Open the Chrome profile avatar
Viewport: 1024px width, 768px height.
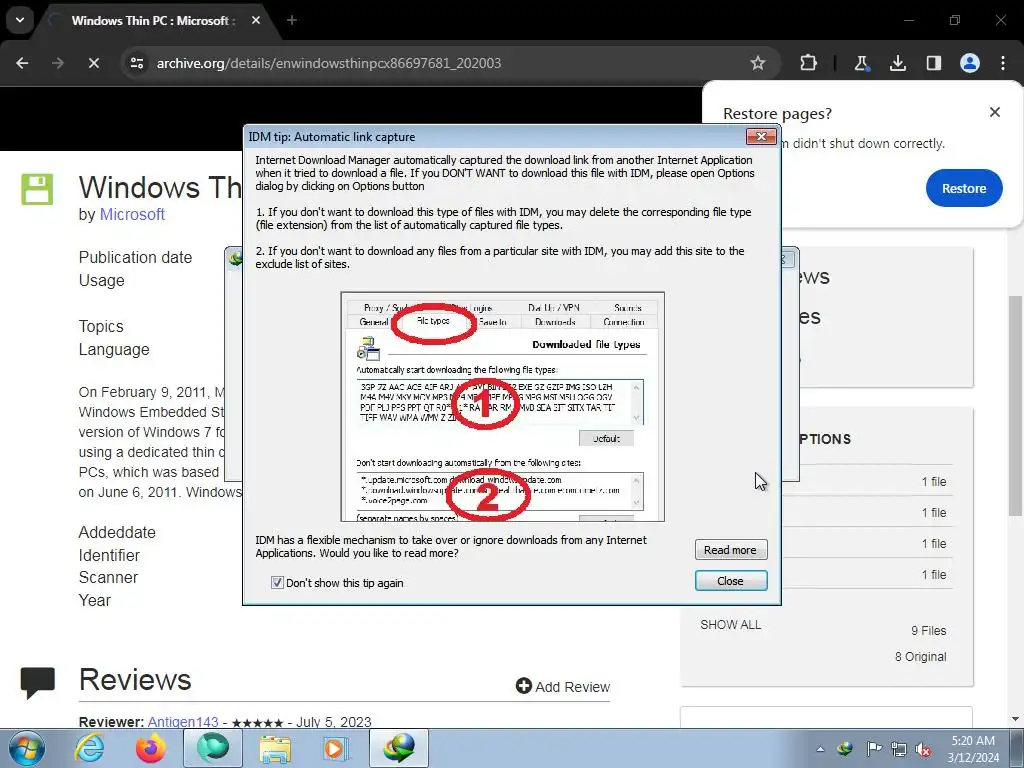point(970,63)
